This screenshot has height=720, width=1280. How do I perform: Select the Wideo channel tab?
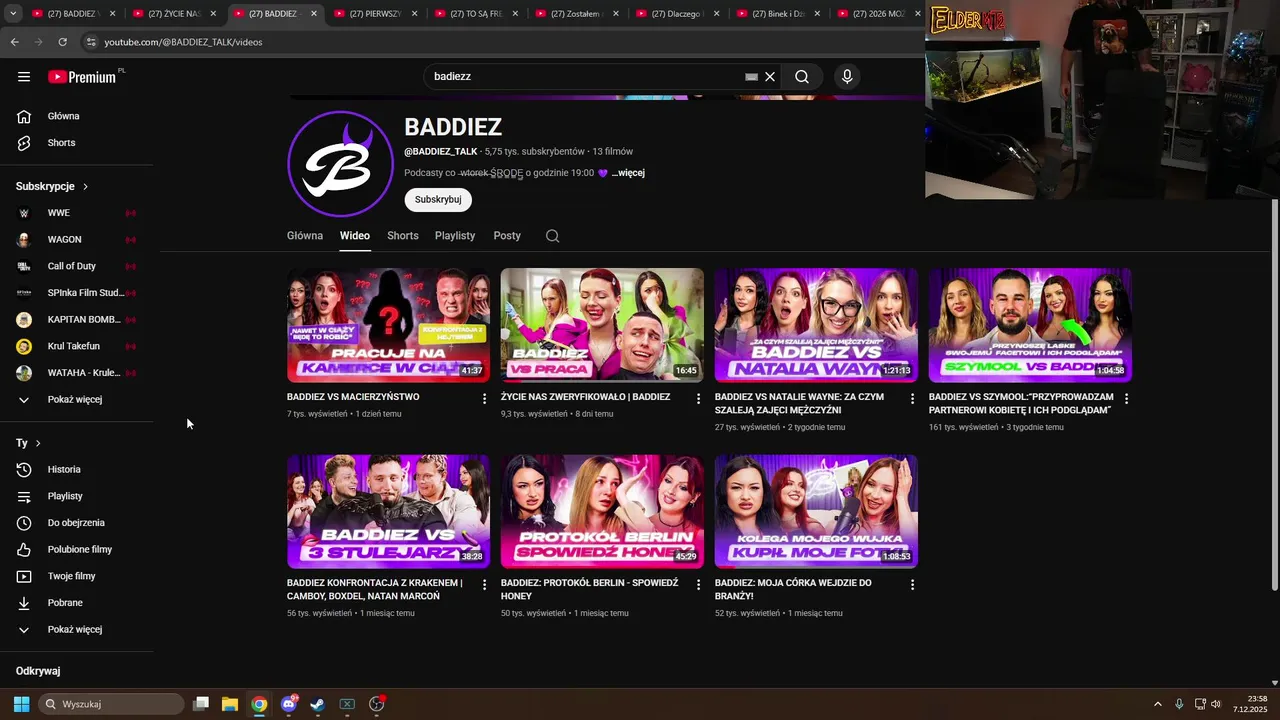pyautogui.click(x=355, y=236)
